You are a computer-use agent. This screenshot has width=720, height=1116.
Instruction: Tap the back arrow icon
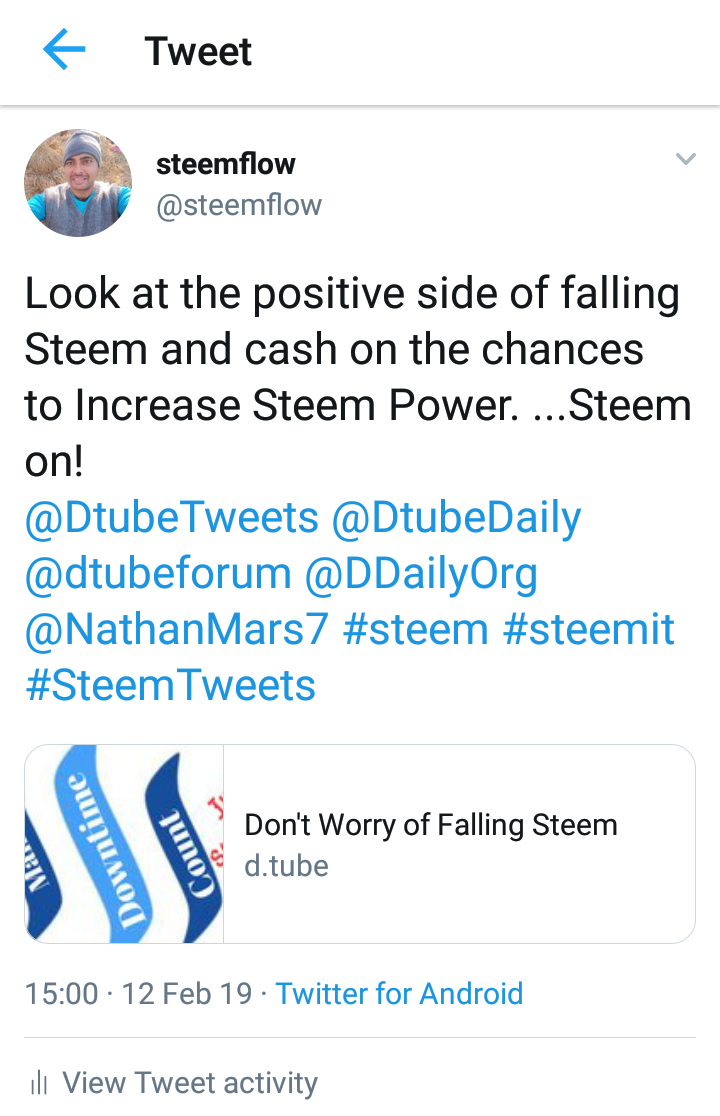(x=64, y=50)
